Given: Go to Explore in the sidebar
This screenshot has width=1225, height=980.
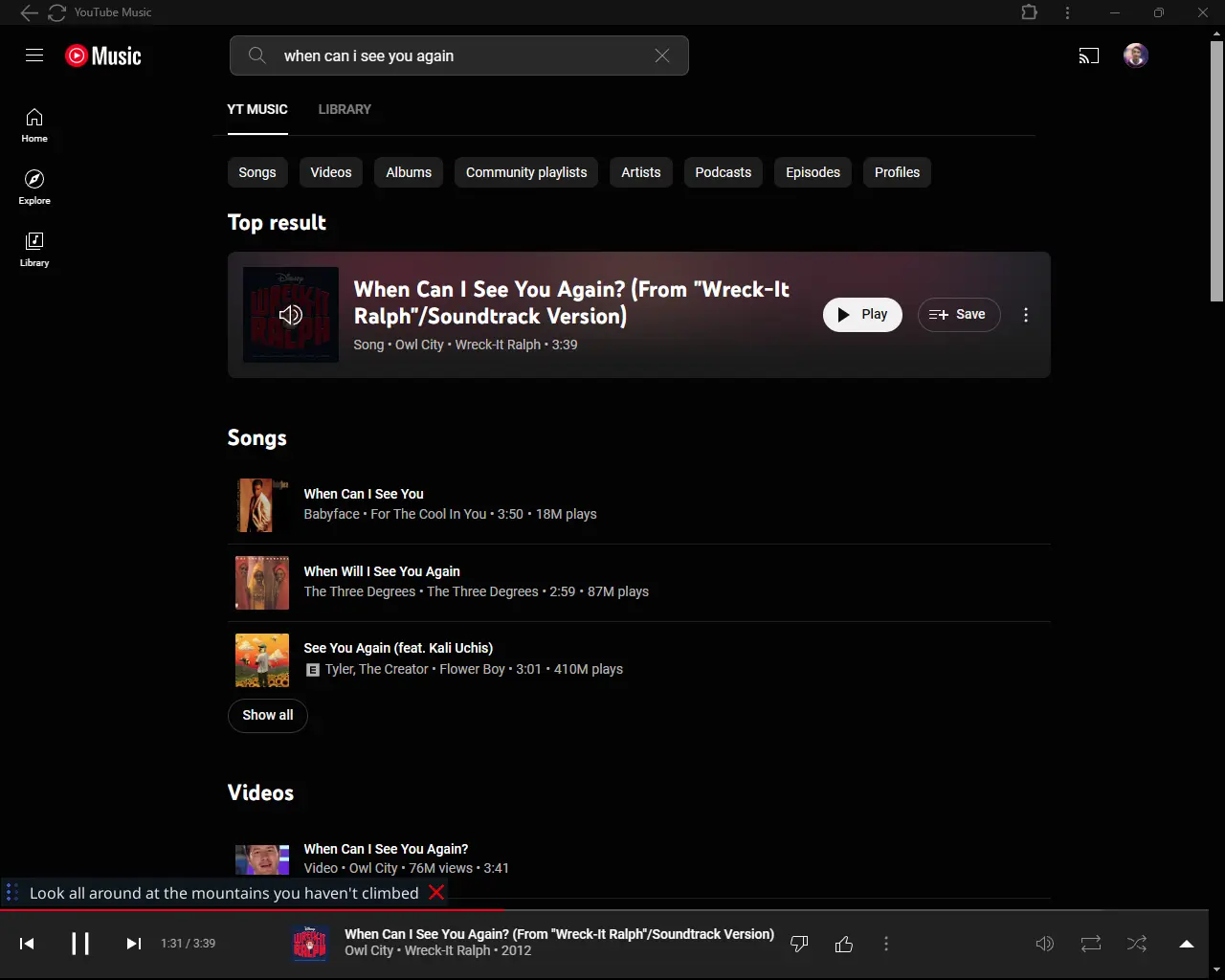Looking at the screenshot, I should (x=34, y=187).
